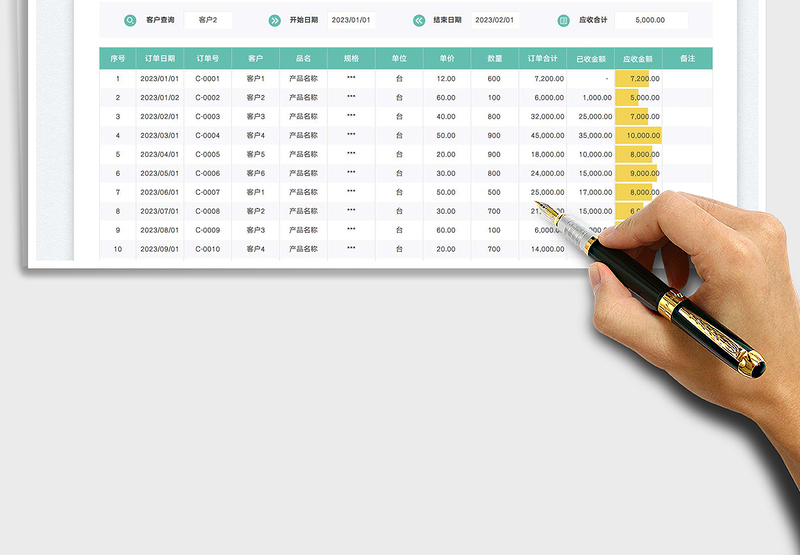Click the 单位 column header
Image resolution: width=800 pixels, height=555 pixels.
click(x=399, y=59)
